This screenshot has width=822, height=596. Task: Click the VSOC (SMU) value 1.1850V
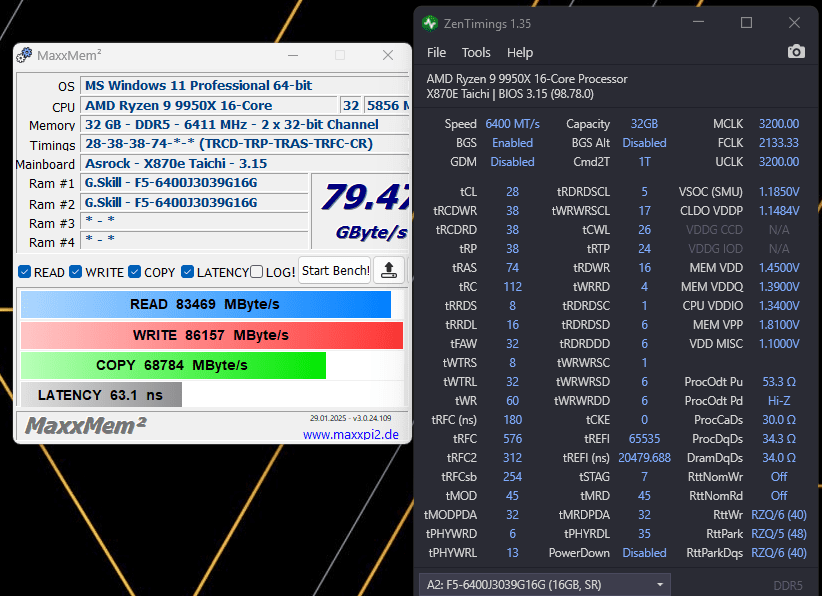tap(778, 192)
